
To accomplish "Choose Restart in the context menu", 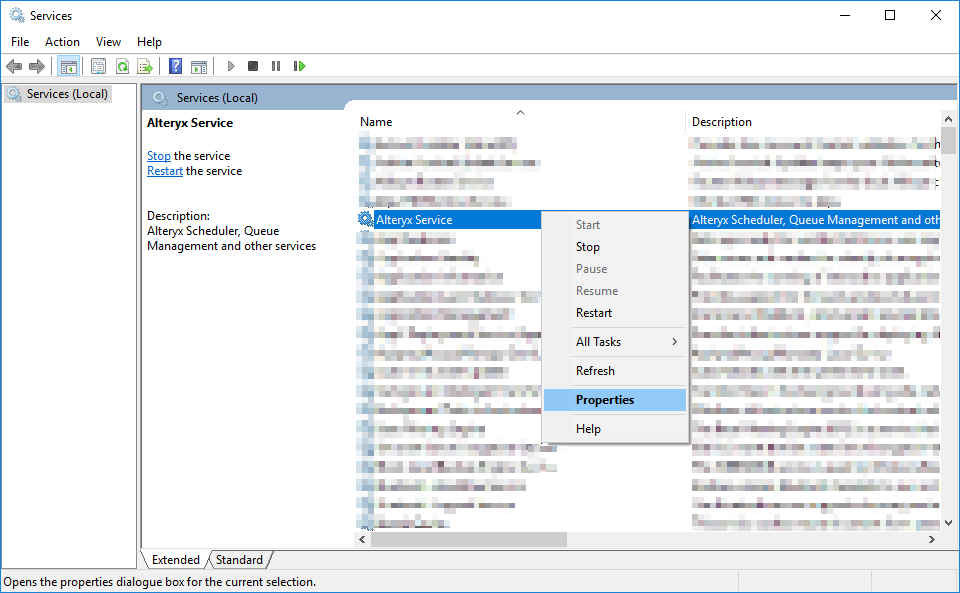I will click(x=615, y=313).
